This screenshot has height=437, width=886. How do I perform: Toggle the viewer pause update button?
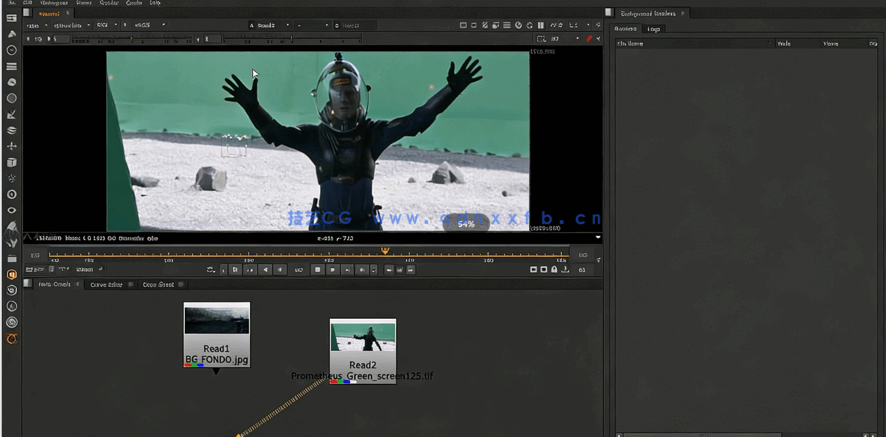(x=541, y=25)
